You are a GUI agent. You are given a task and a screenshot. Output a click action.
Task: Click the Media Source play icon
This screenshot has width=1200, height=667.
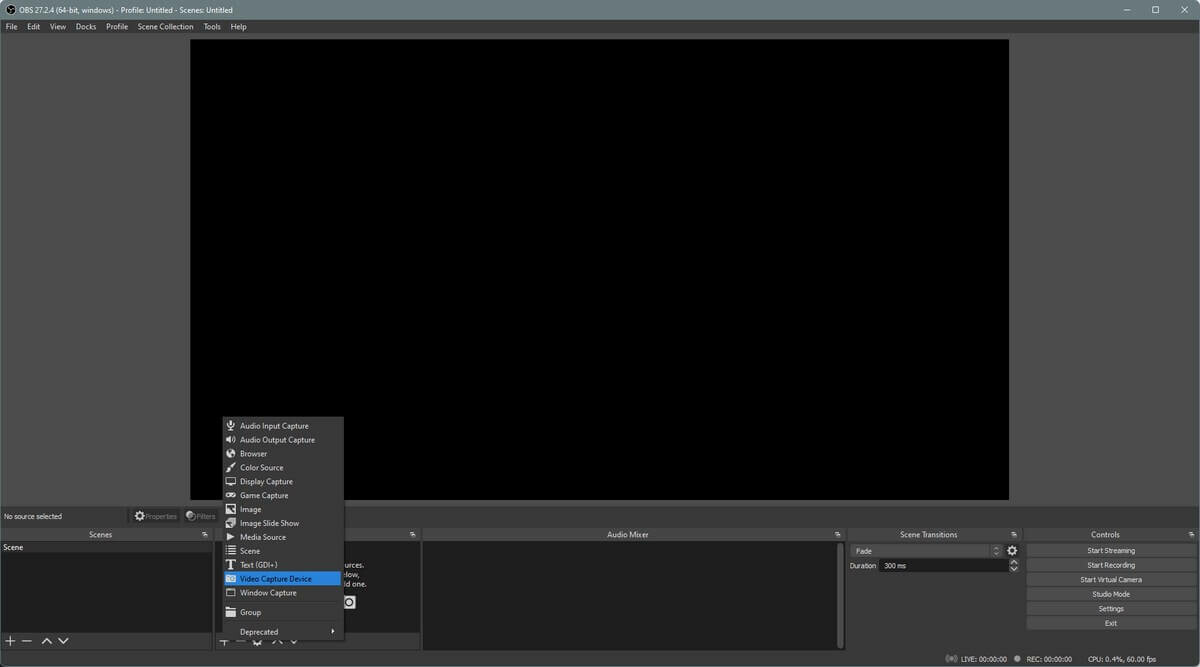click(231, 537)
